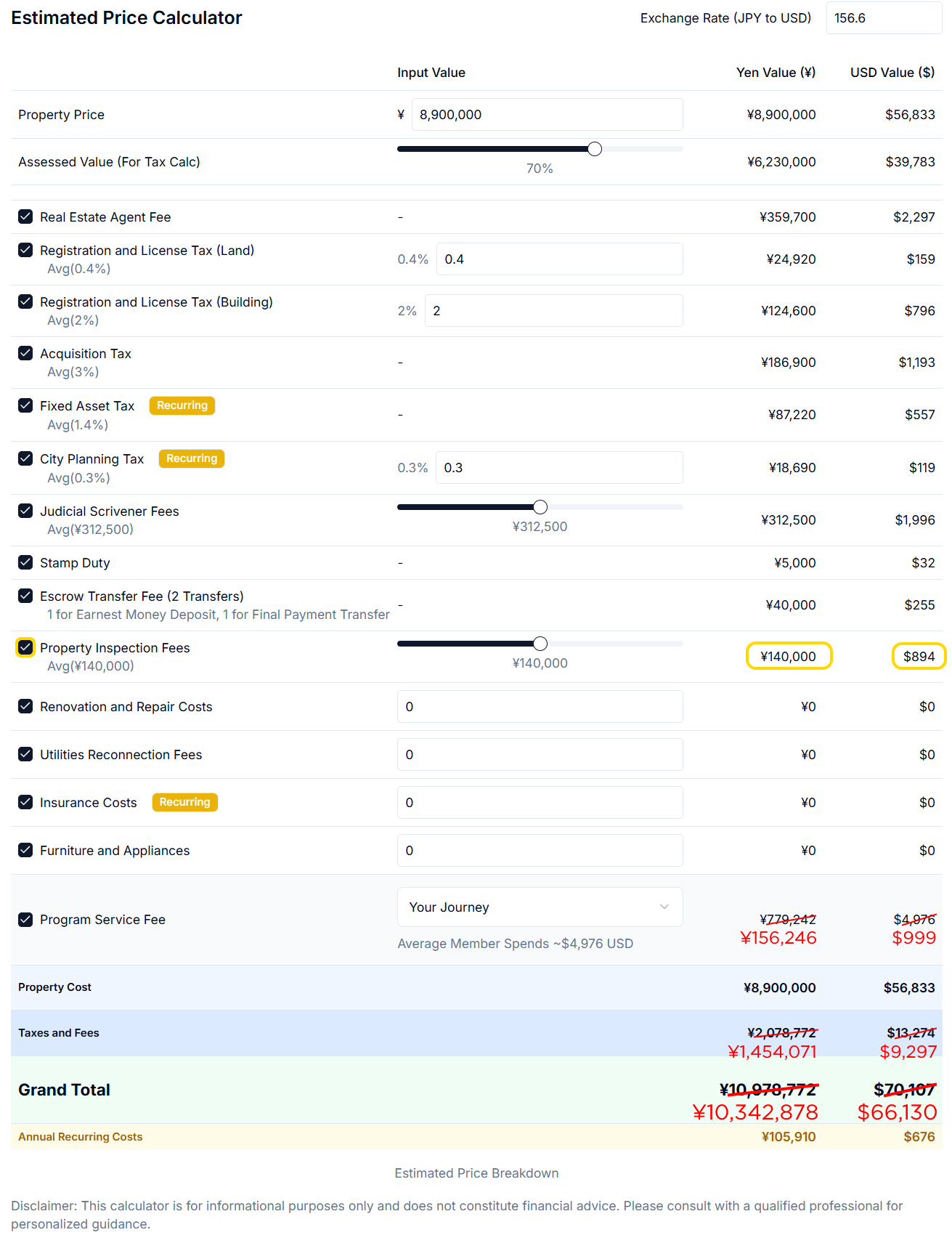Toggle Property Inspection Fees checkbox
Screen dimensions: 952x1235
click(25, 647)
